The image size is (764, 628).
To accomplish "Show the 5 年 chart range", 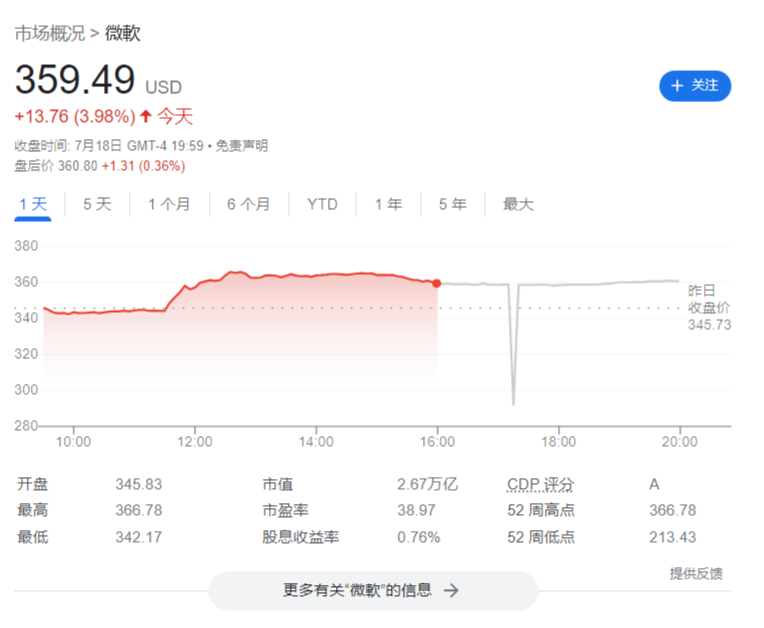I will tap(452, 204).
